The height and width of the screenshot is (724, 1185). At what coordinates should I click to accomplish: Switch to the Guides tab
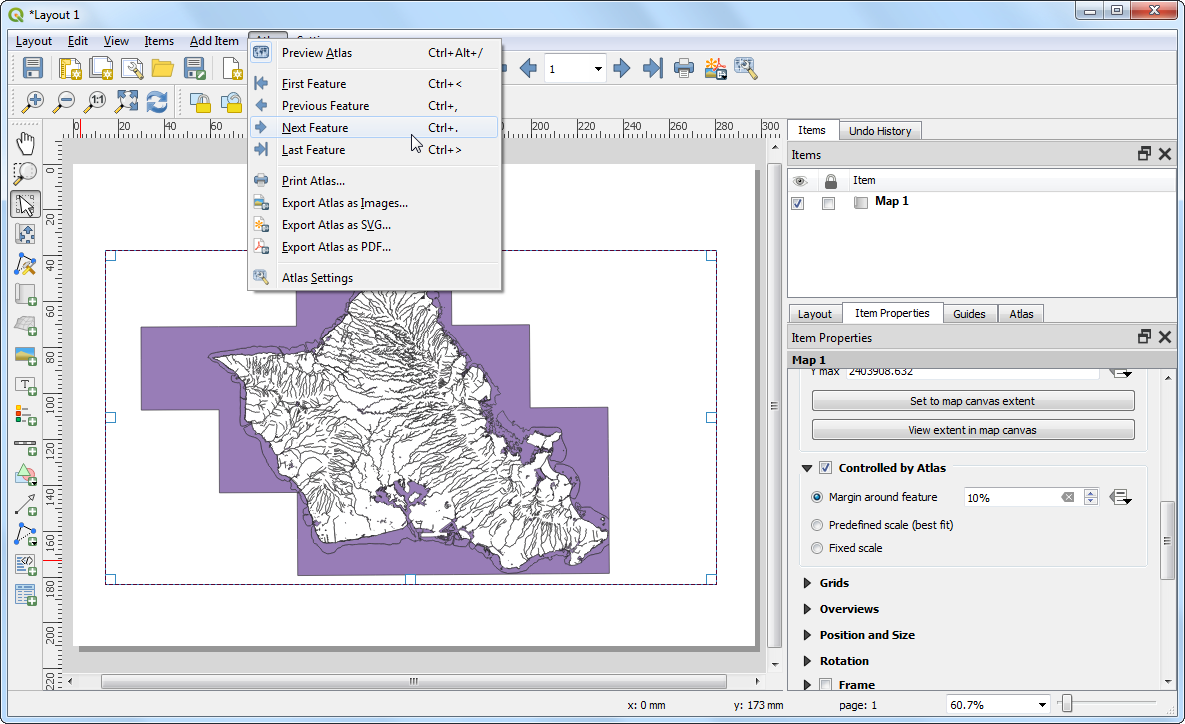(968, 314)
